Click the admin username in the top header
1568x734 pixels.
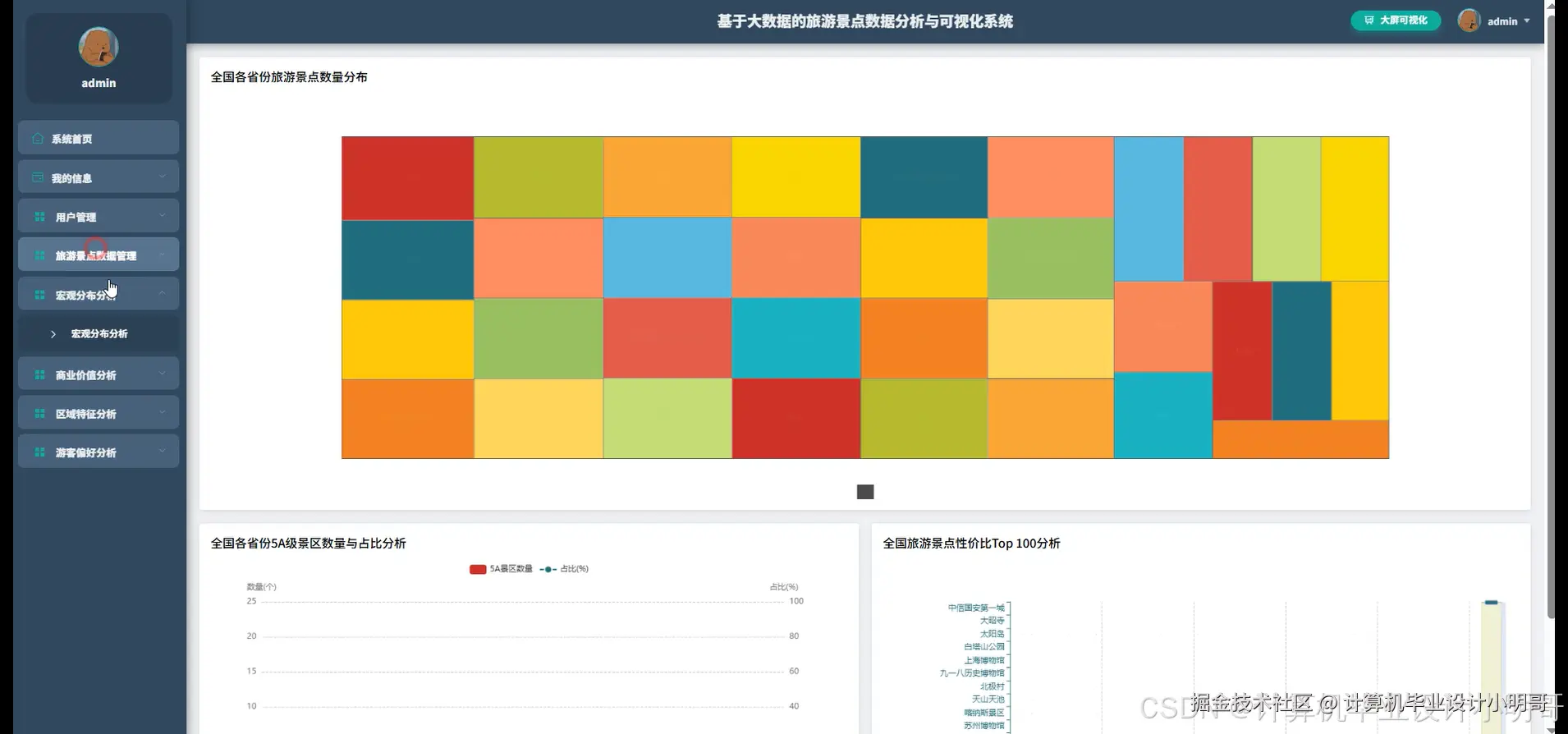pos(1502,21)
